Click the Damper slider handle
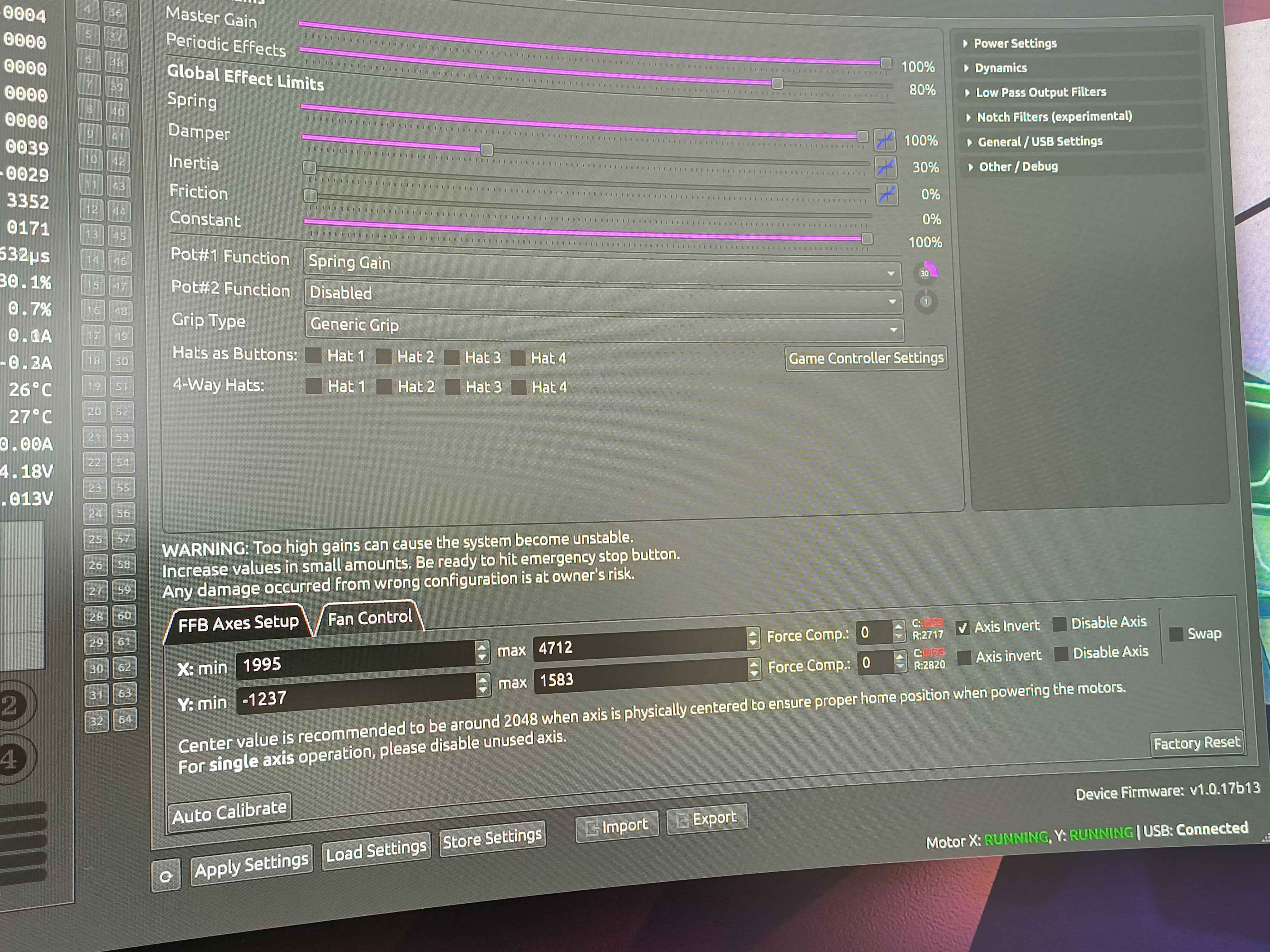1270x952 pixels. tap(487, 150)
